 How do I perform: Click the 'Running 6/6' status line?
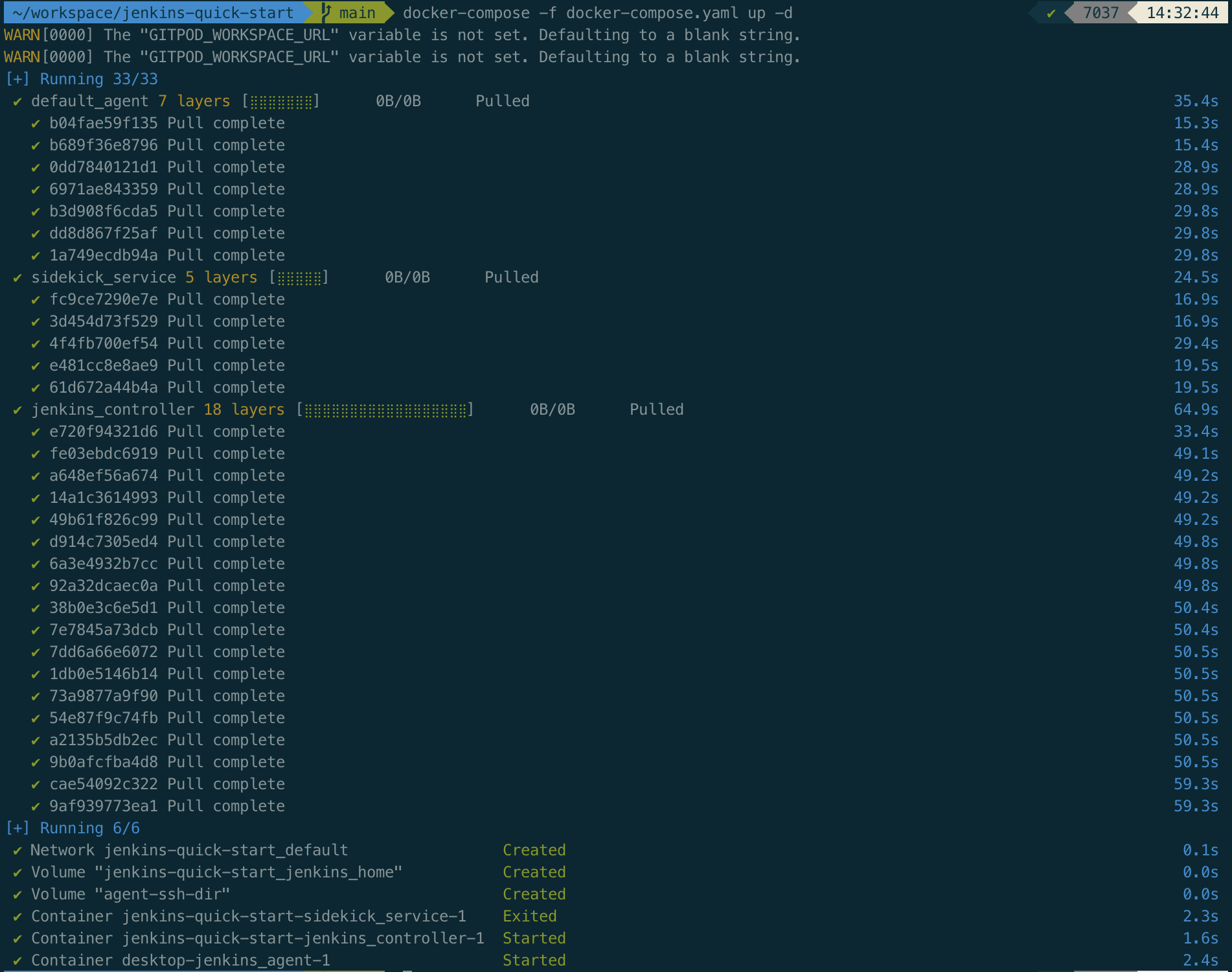tap(73, 828)
